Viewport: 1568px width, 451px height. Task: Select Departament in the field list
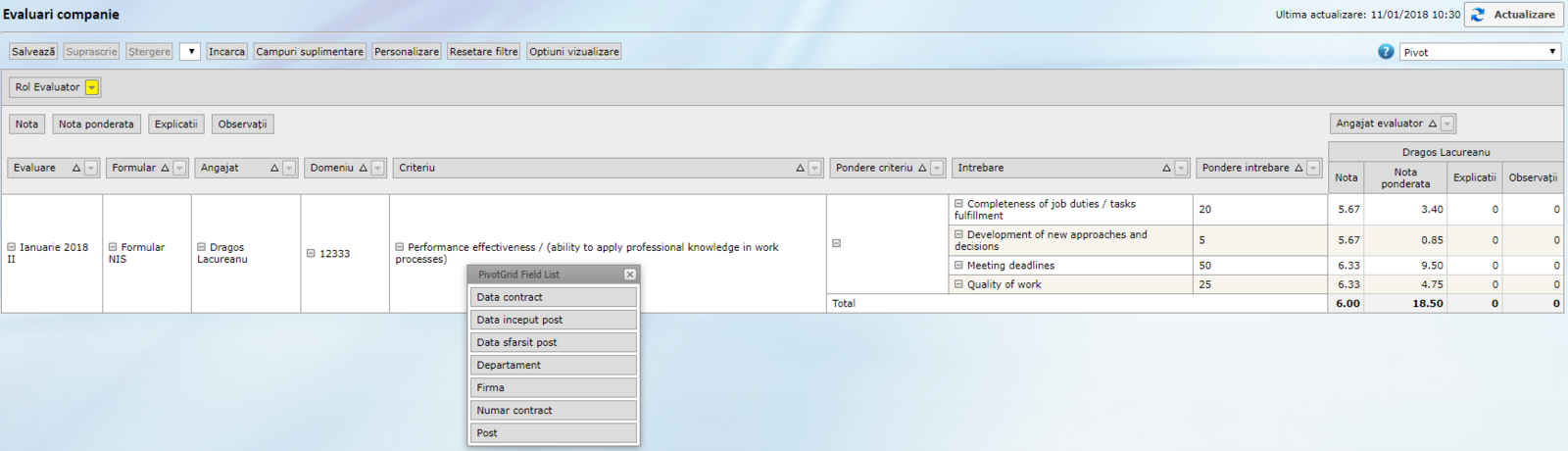tap(554, 365)
